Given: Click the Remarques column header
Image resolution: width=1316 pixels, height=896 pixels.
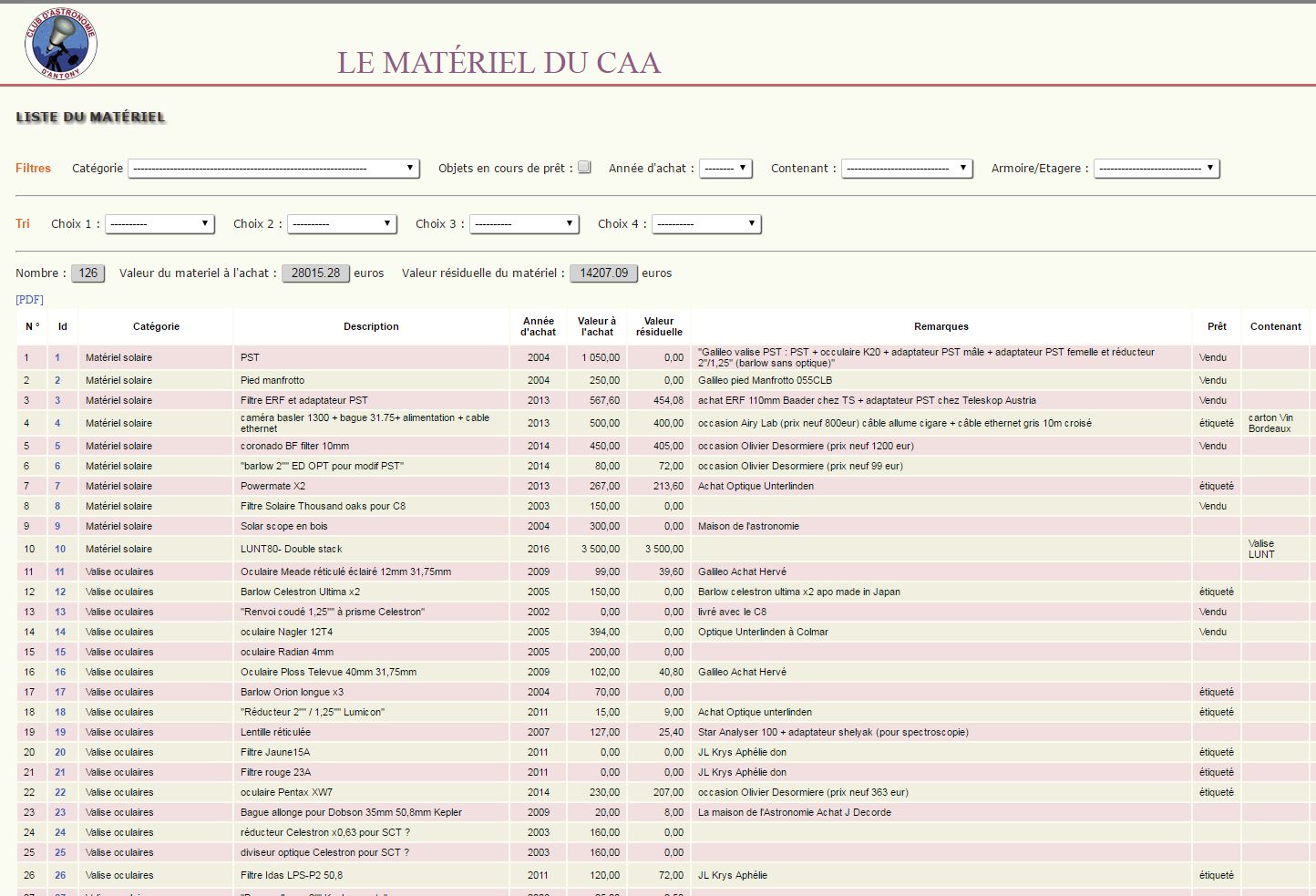Looking at the screenshot, I should tap(941, 326).
